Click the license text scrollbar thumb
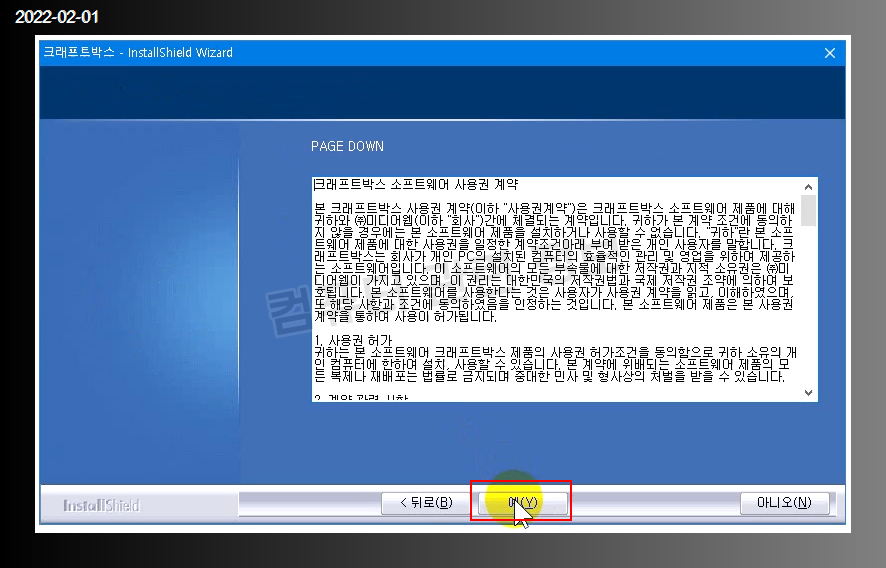This screenshot has height=568, width=886. click(x=809, y=211)
